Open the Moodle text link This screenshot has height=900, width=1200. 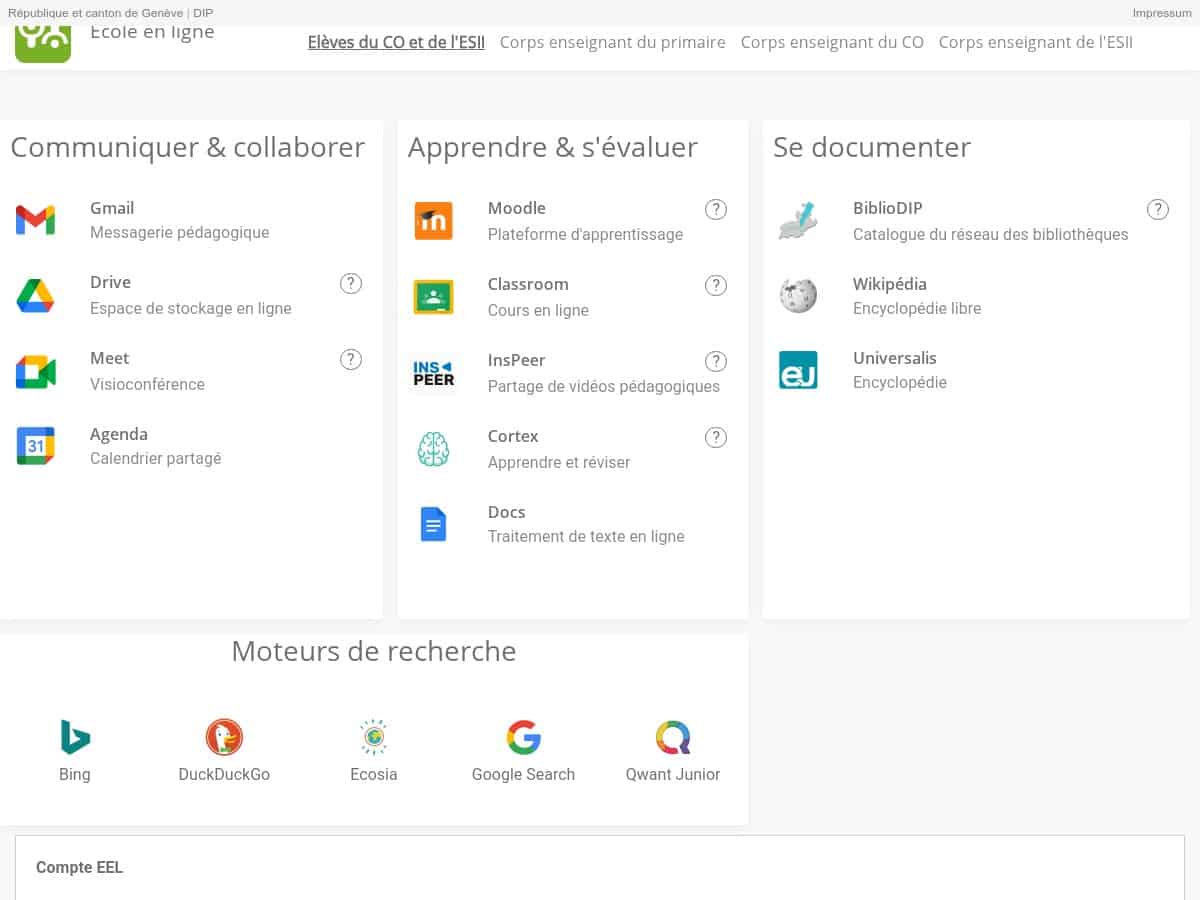click(517, 208)
